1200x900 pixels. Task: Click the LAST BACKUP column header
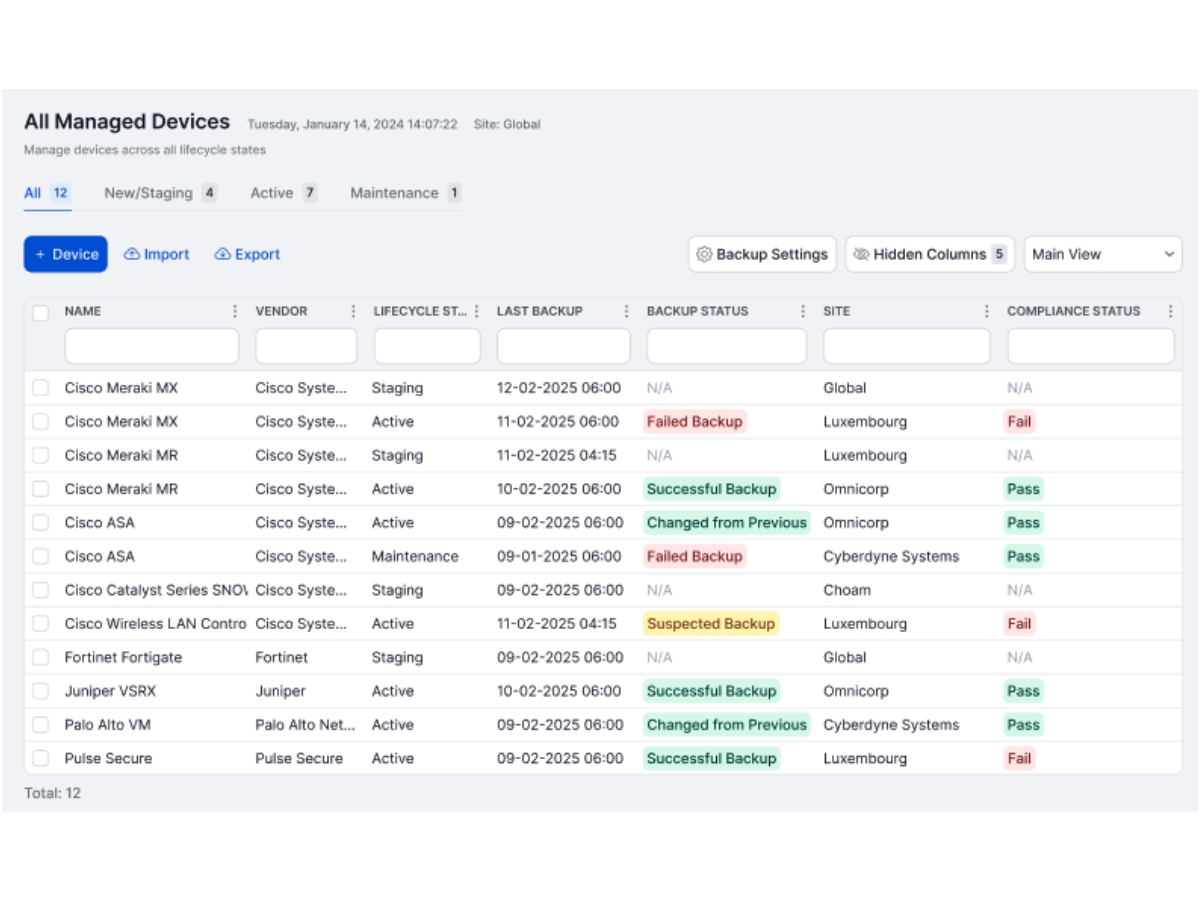pos(540,311)
